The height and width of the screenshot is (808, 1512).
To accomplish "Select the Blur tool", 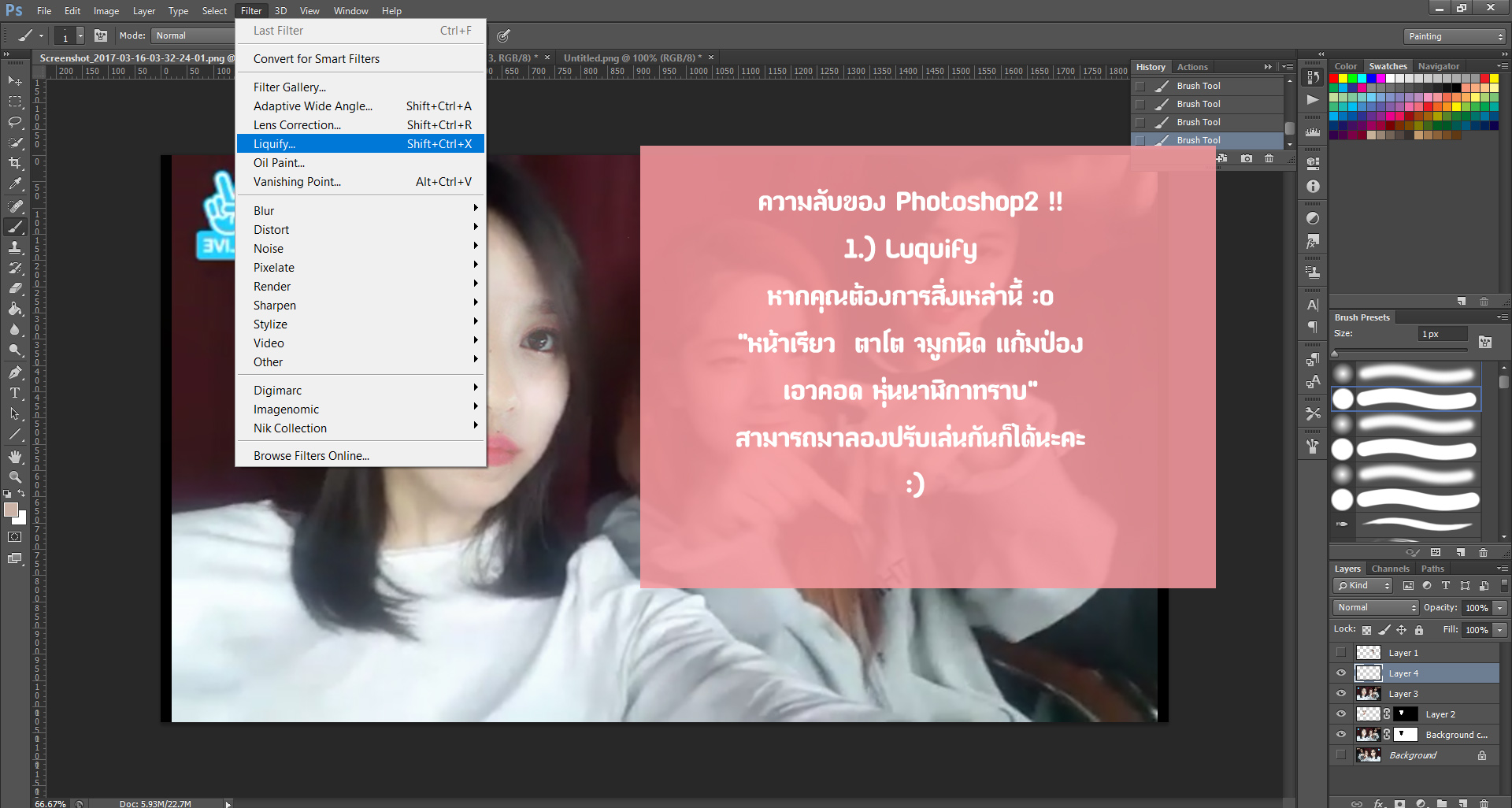I will click(15, 329).
